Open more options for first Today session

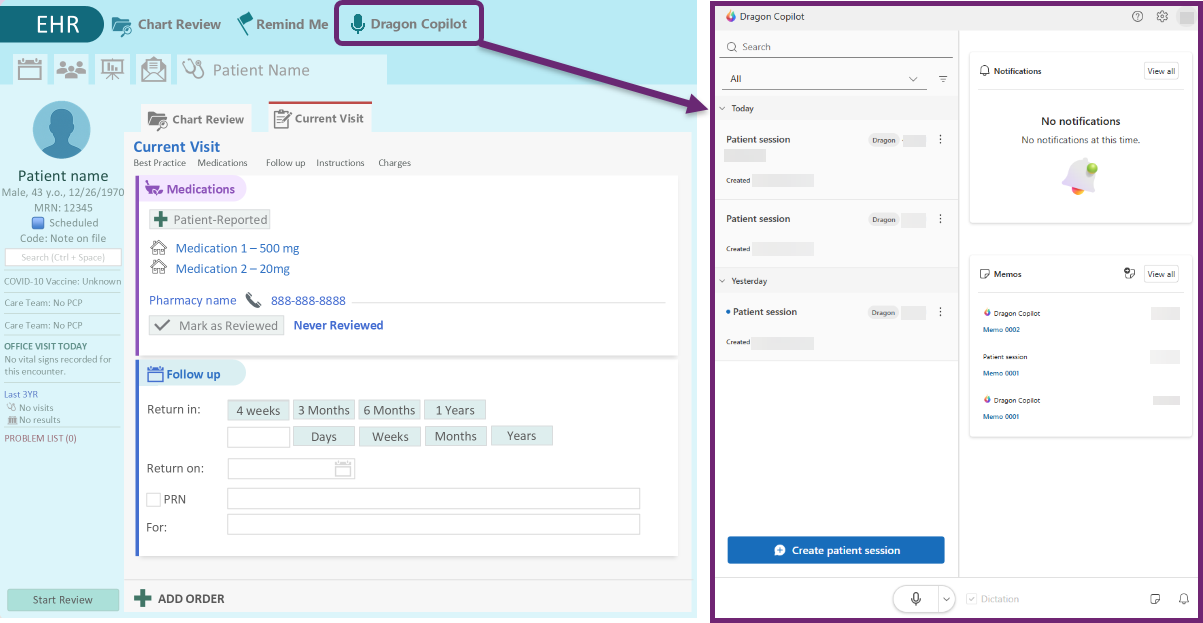point(940,140)
